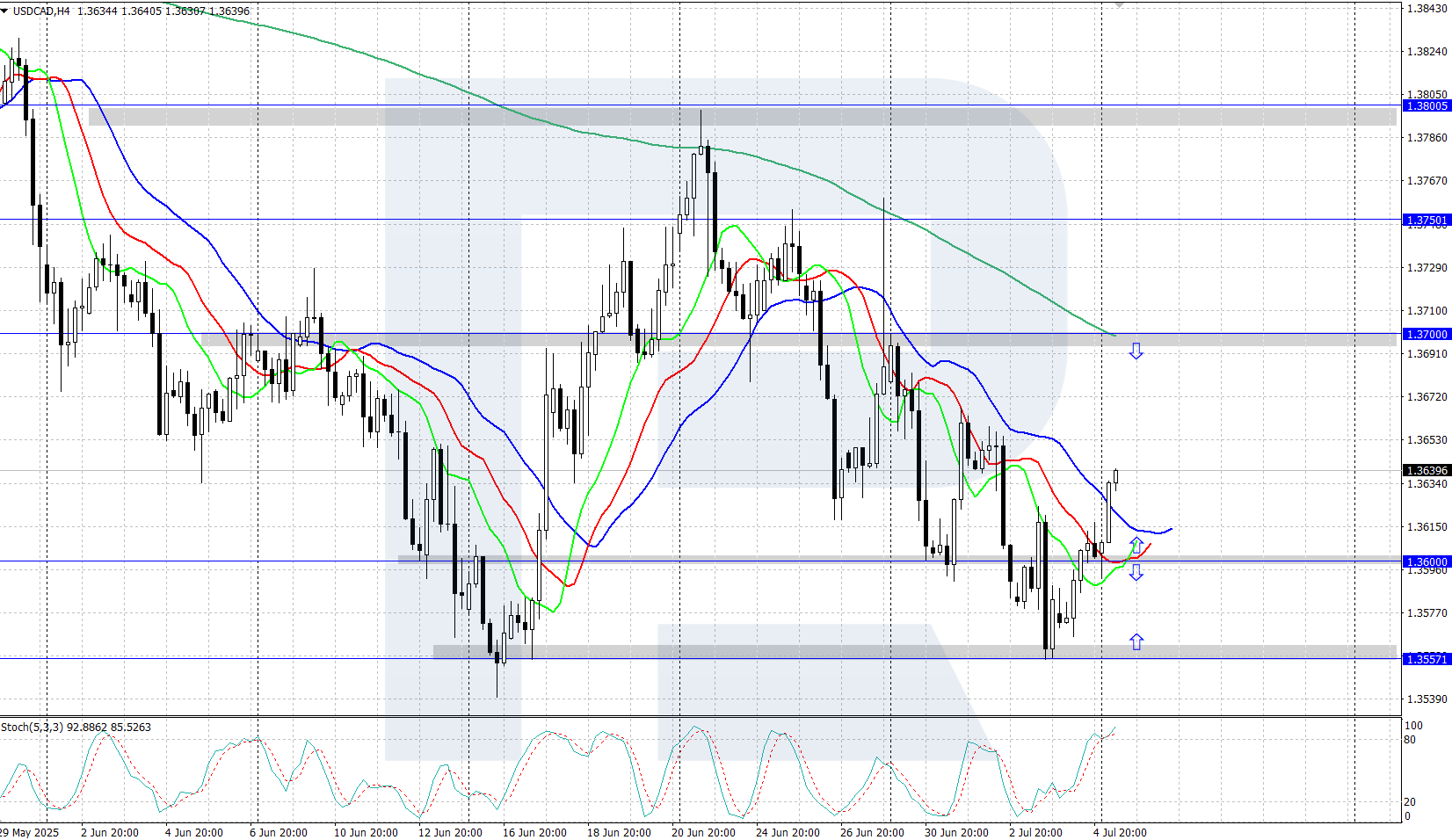Click the grey chart shift triangle at the chart top
The image size is (1452, 840).
pyautogui.click(x=1119, y=4)
